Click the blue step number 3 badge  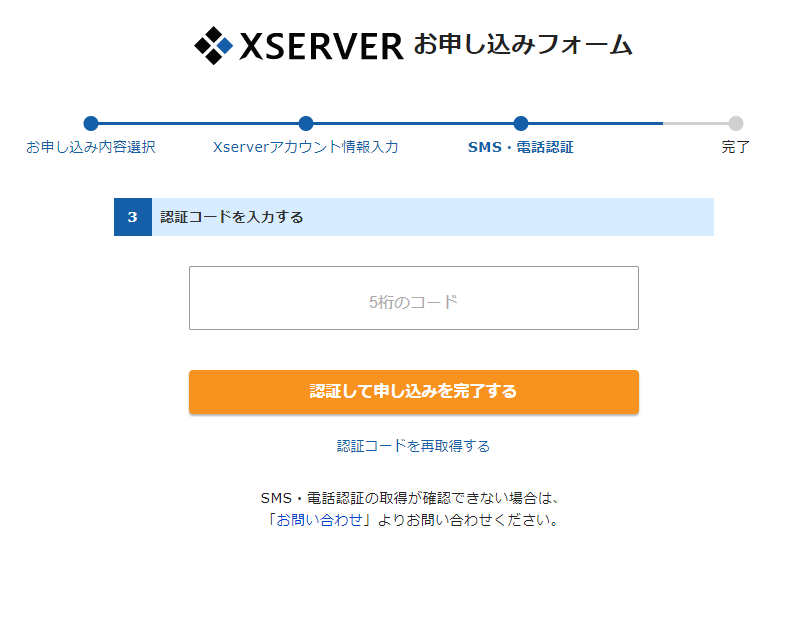pyautogui.click(x=133, y=217)
